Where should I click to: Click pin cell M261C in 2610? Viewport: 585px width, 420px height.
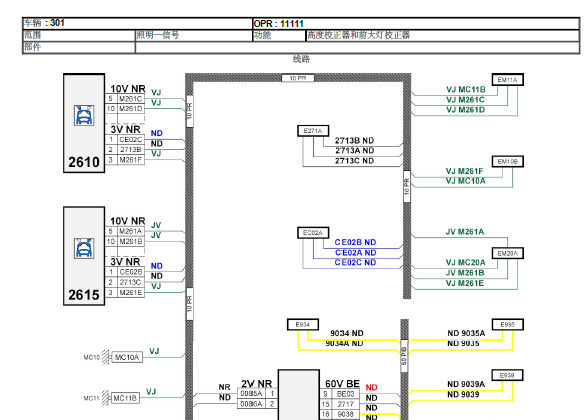(131, 99)
